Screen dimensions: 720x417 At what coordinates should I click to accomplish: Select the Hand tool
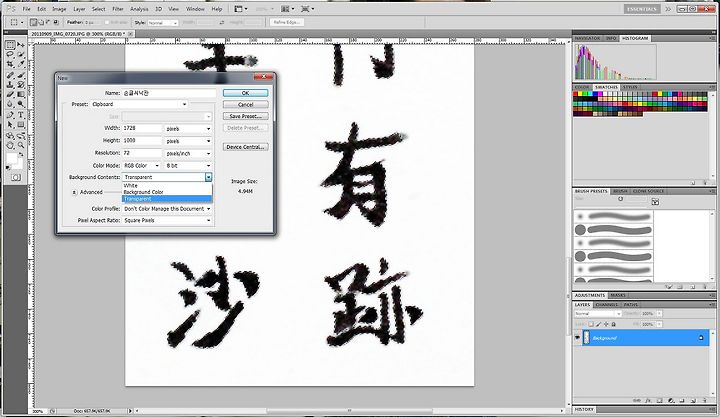point(10,145)
